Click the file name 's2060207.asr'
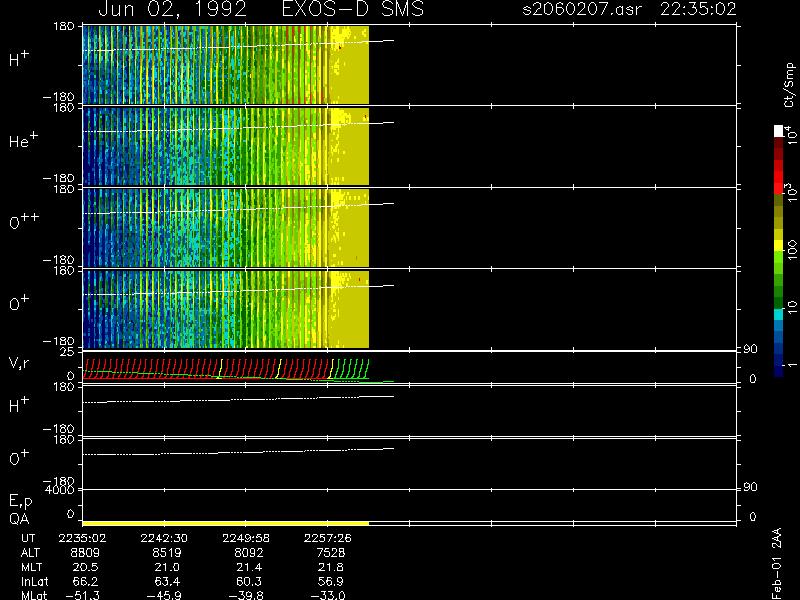This screenshot has width=800, height=600. [582, 9]
